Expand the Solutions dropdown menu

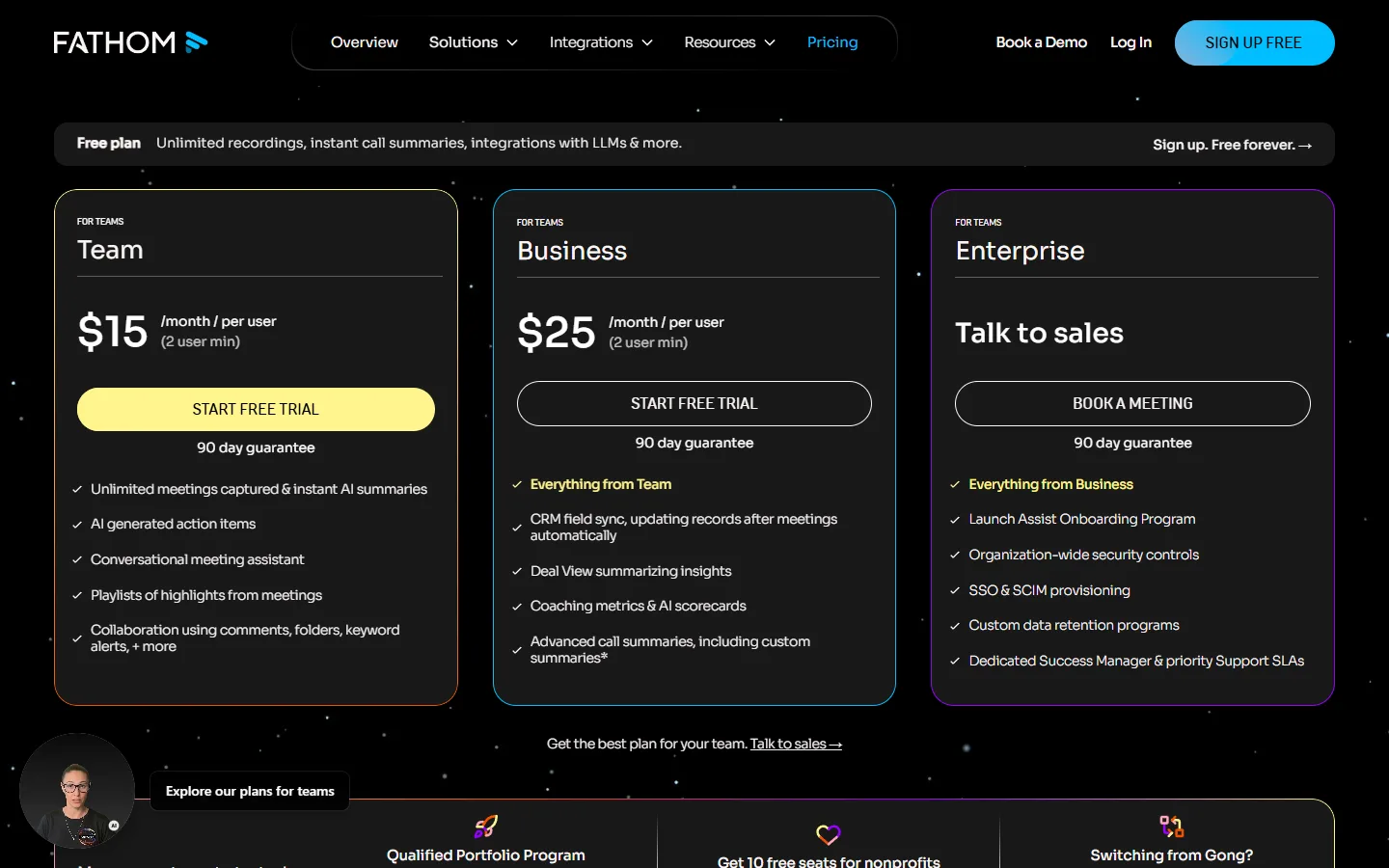(473, 42)
